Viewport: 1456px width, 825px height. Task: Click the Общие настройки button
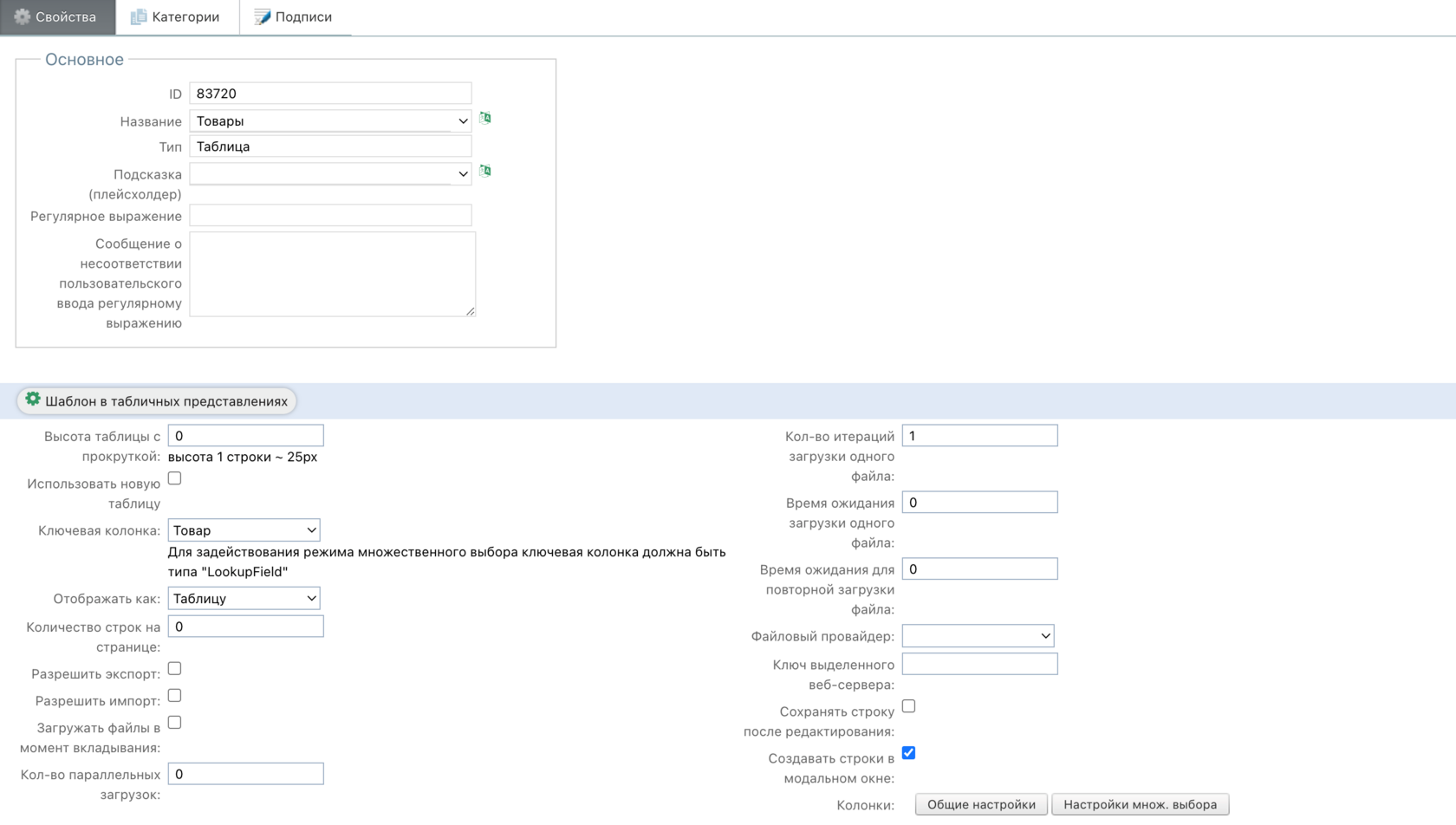[981, 804]
